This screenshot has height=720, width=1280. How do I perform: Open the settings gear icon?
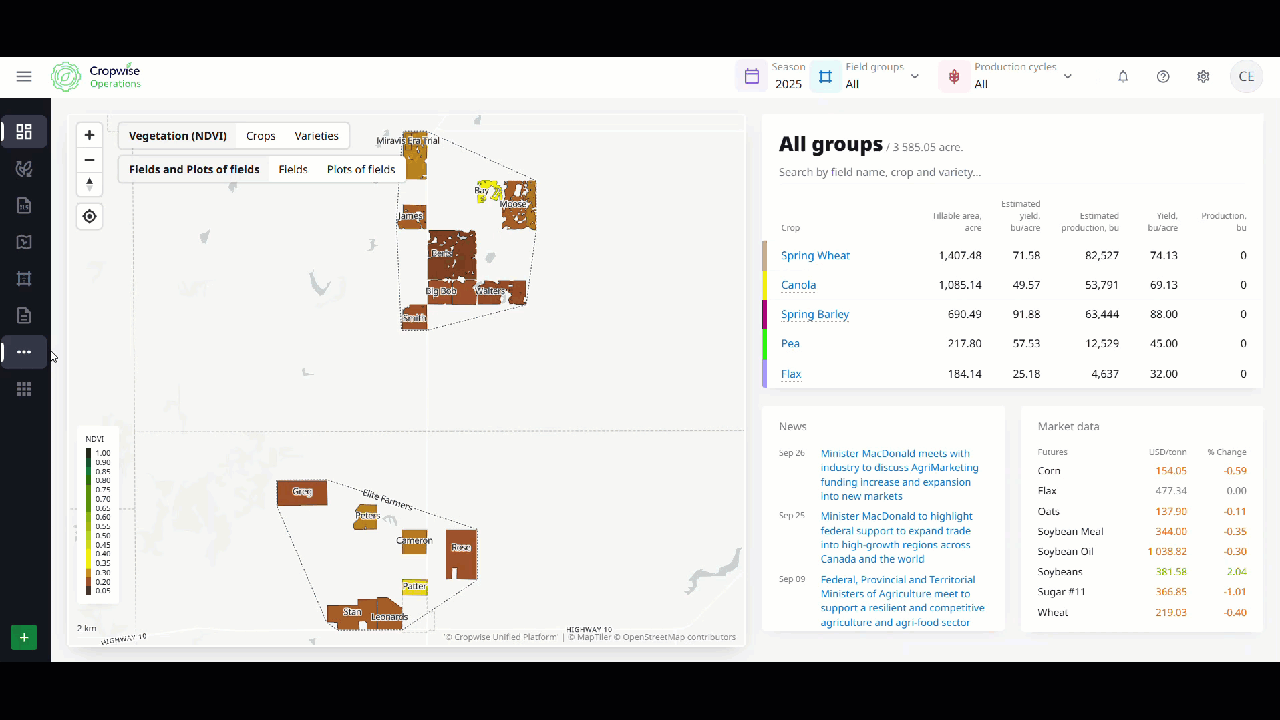[x=1203, y=77]
